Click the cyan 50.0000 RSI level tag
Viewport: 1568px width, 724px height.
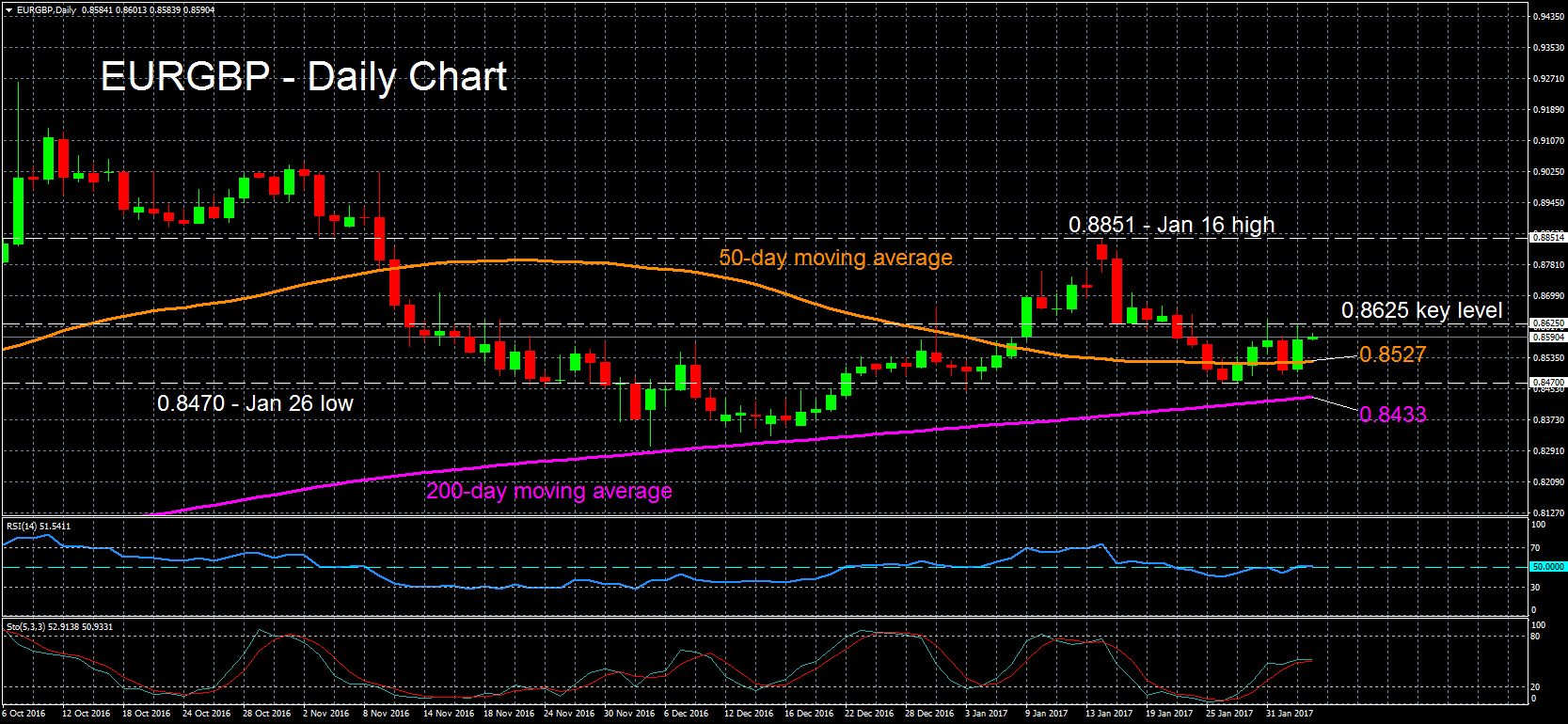coord(1548,567)
